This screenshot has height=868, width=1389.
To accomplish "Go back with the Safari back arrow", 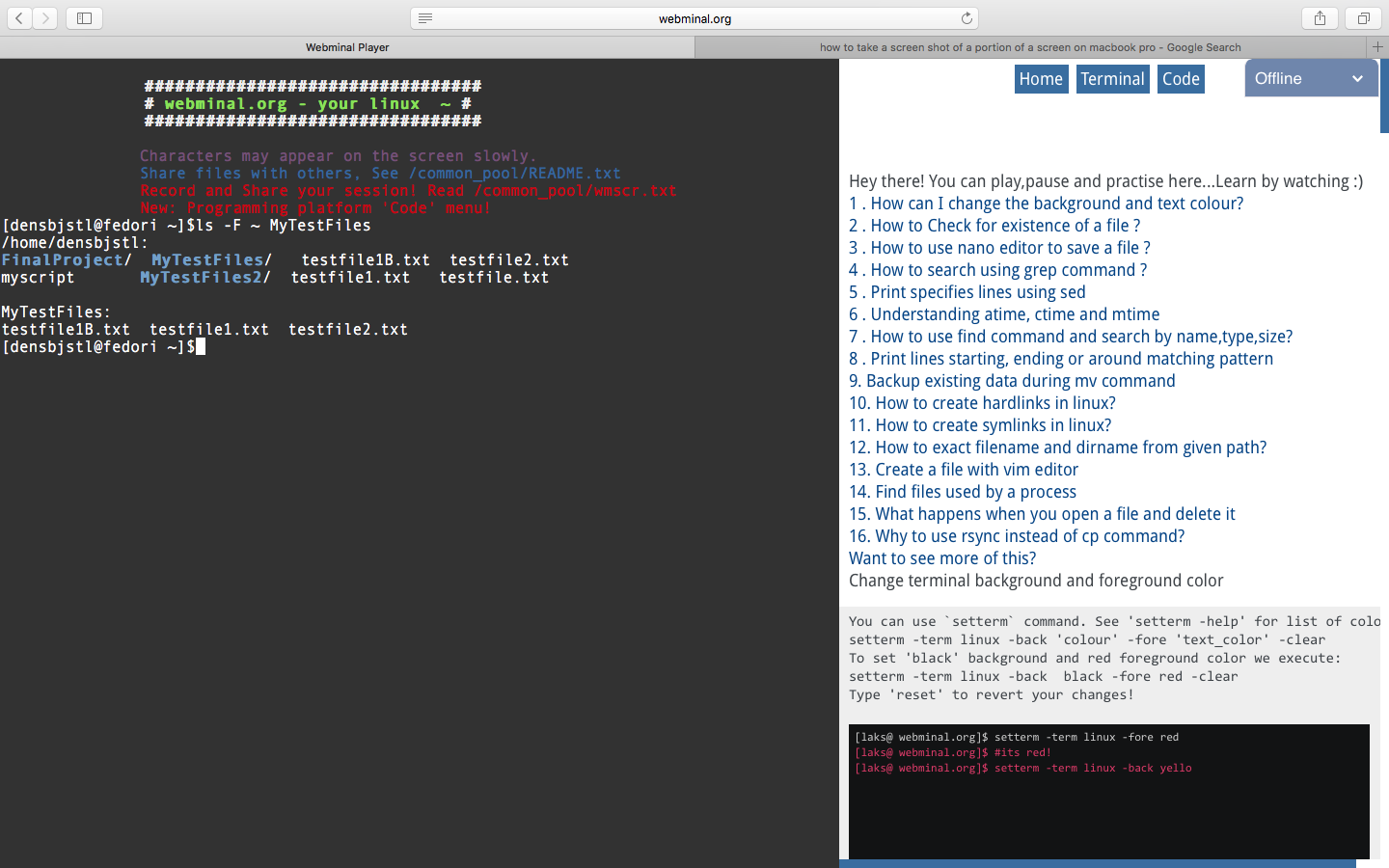I will 19,18.
